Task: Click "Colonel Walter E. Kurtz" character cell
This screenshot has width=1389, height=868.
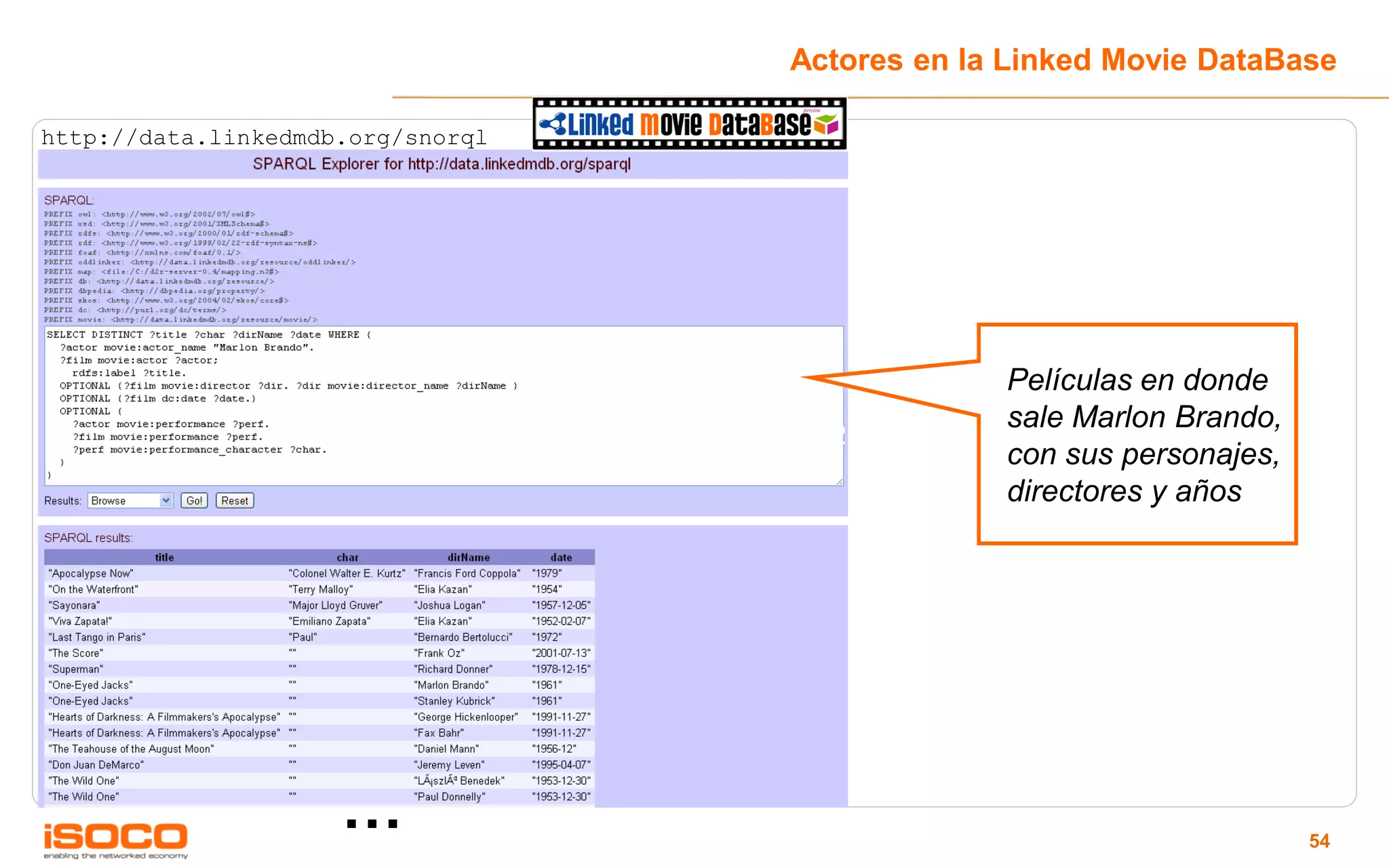Action: 347,574
